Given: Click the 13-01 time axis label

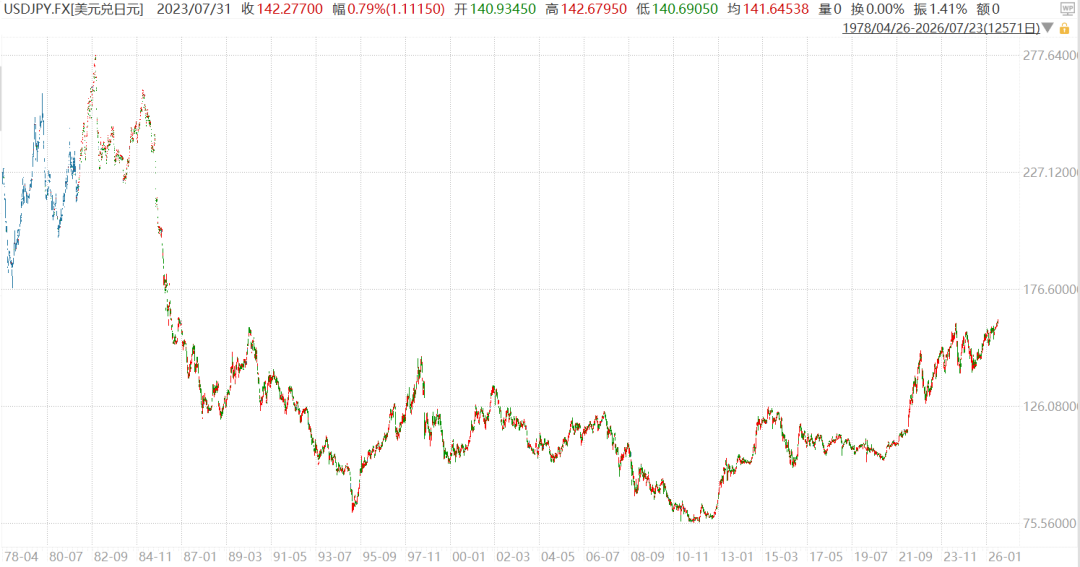Looking at the screenshot, I should pyautogui.click(x=737, y=557).
